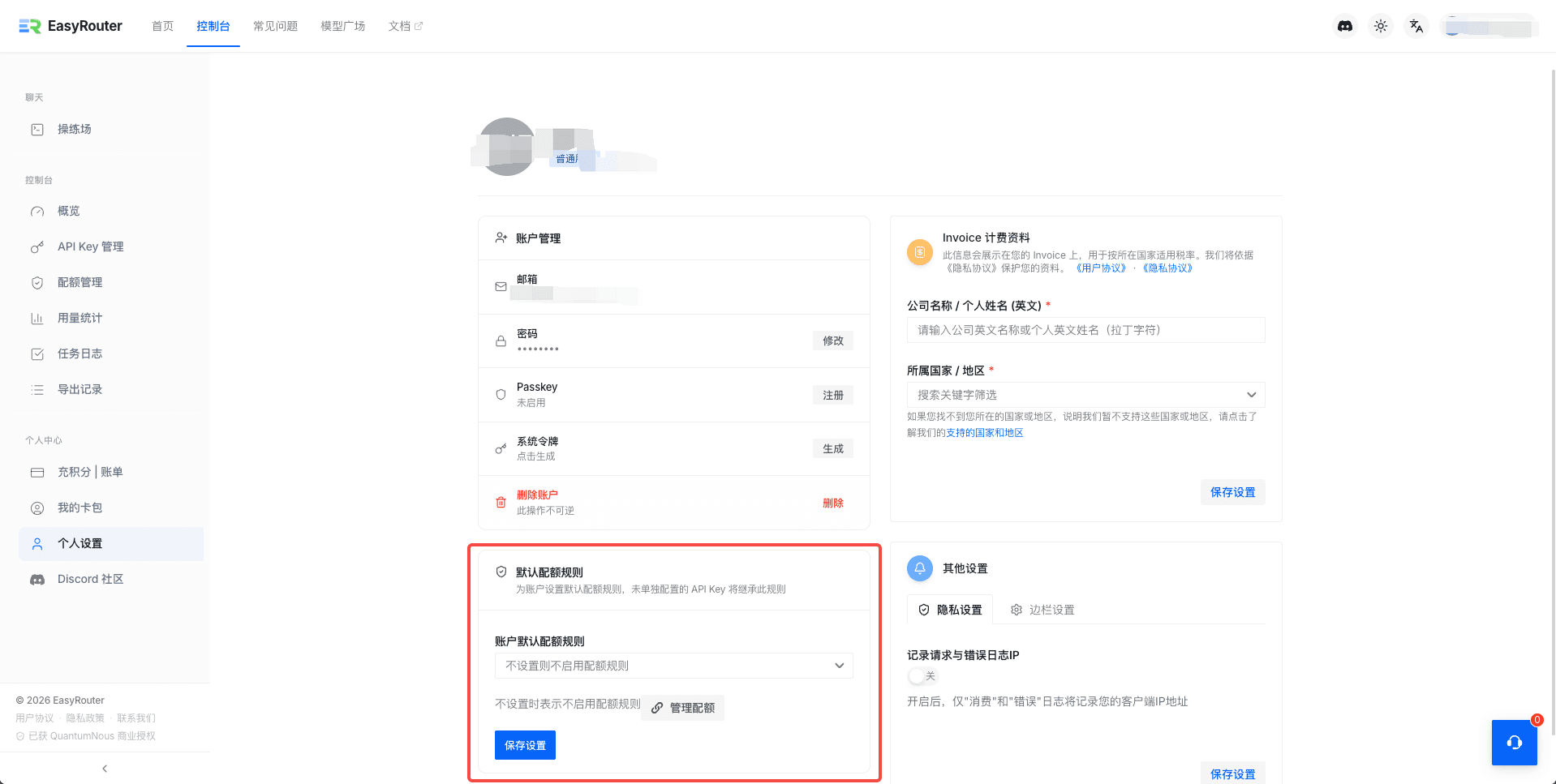Open the 隐私政策 footer link
The width and height of the screenshot is (1556, 784).
click(x=85, y=718)
